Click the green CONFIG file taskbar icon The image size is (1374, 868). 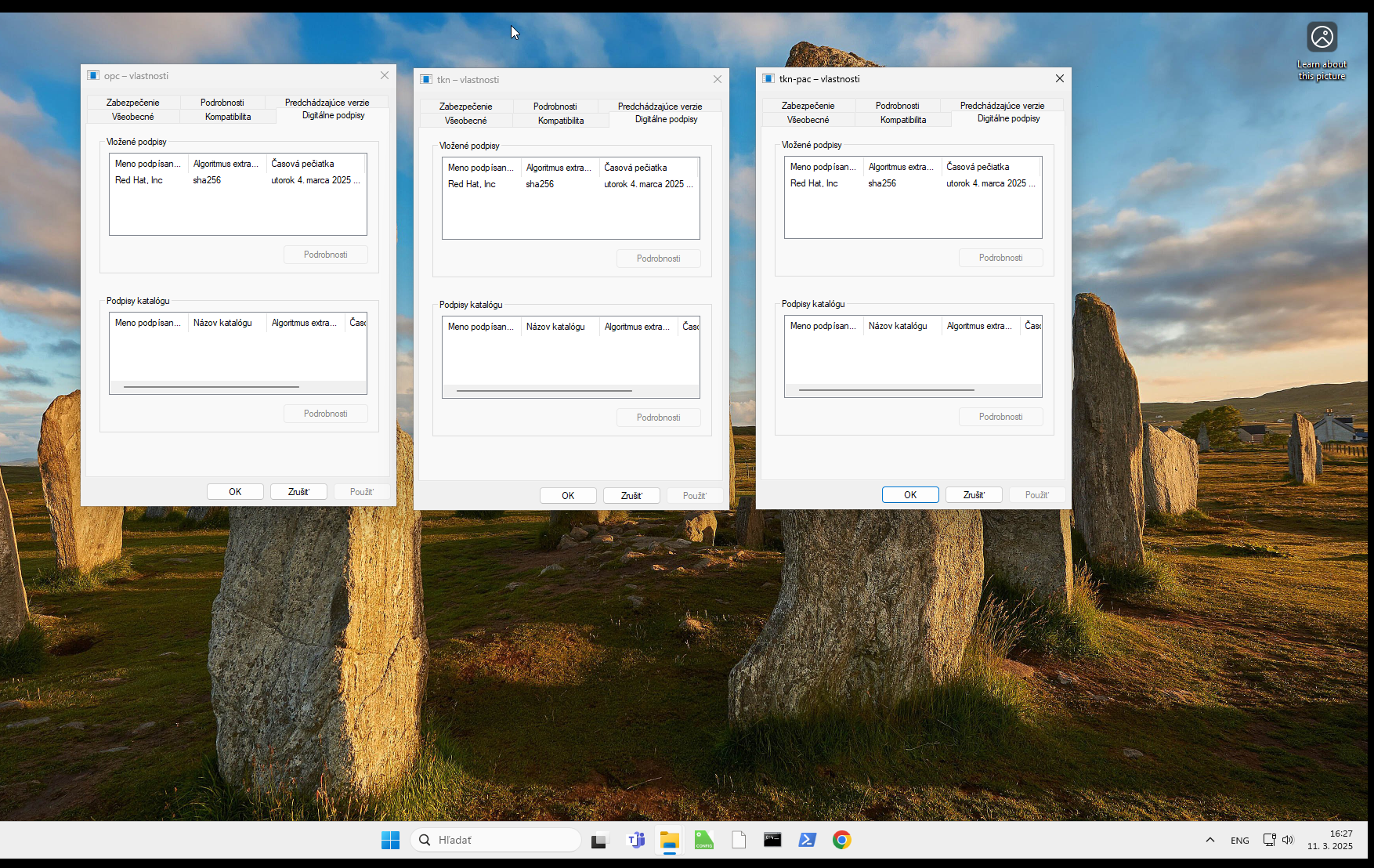704,840
